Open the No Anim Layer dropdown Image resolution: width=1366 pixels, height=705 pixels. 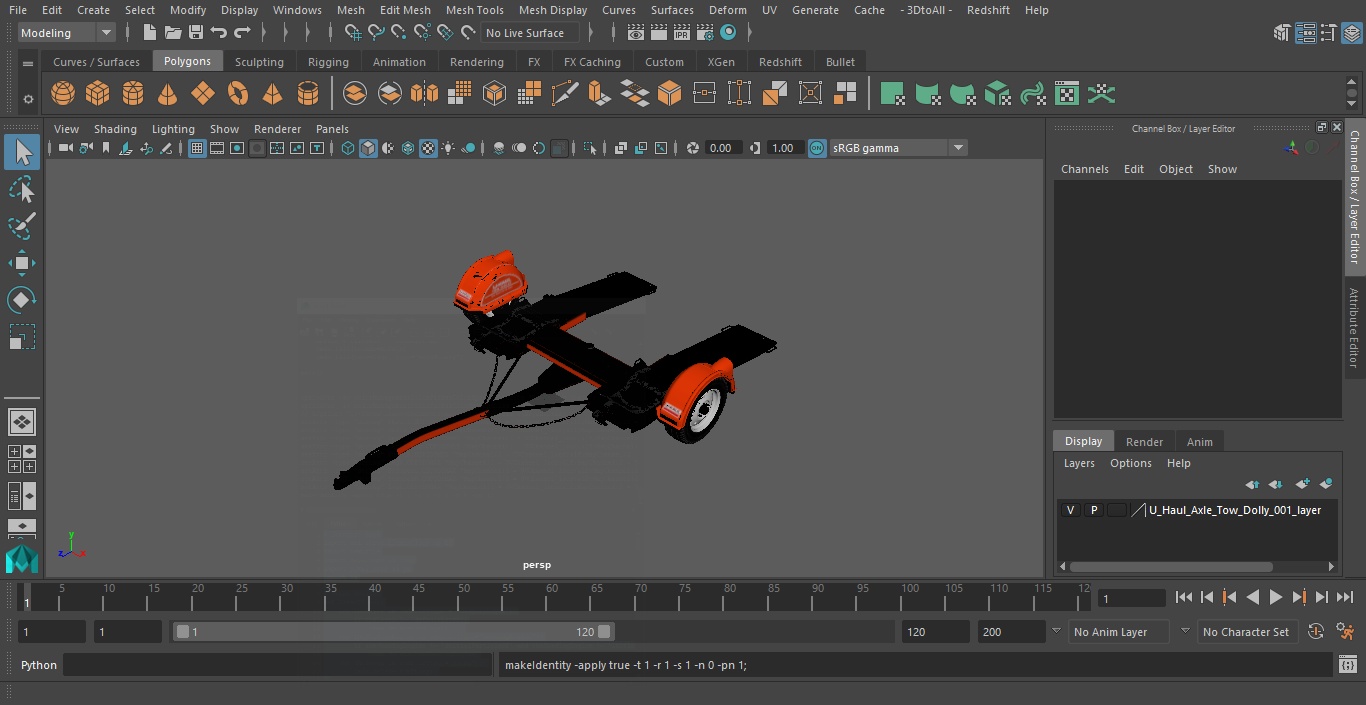(1119, 632)
